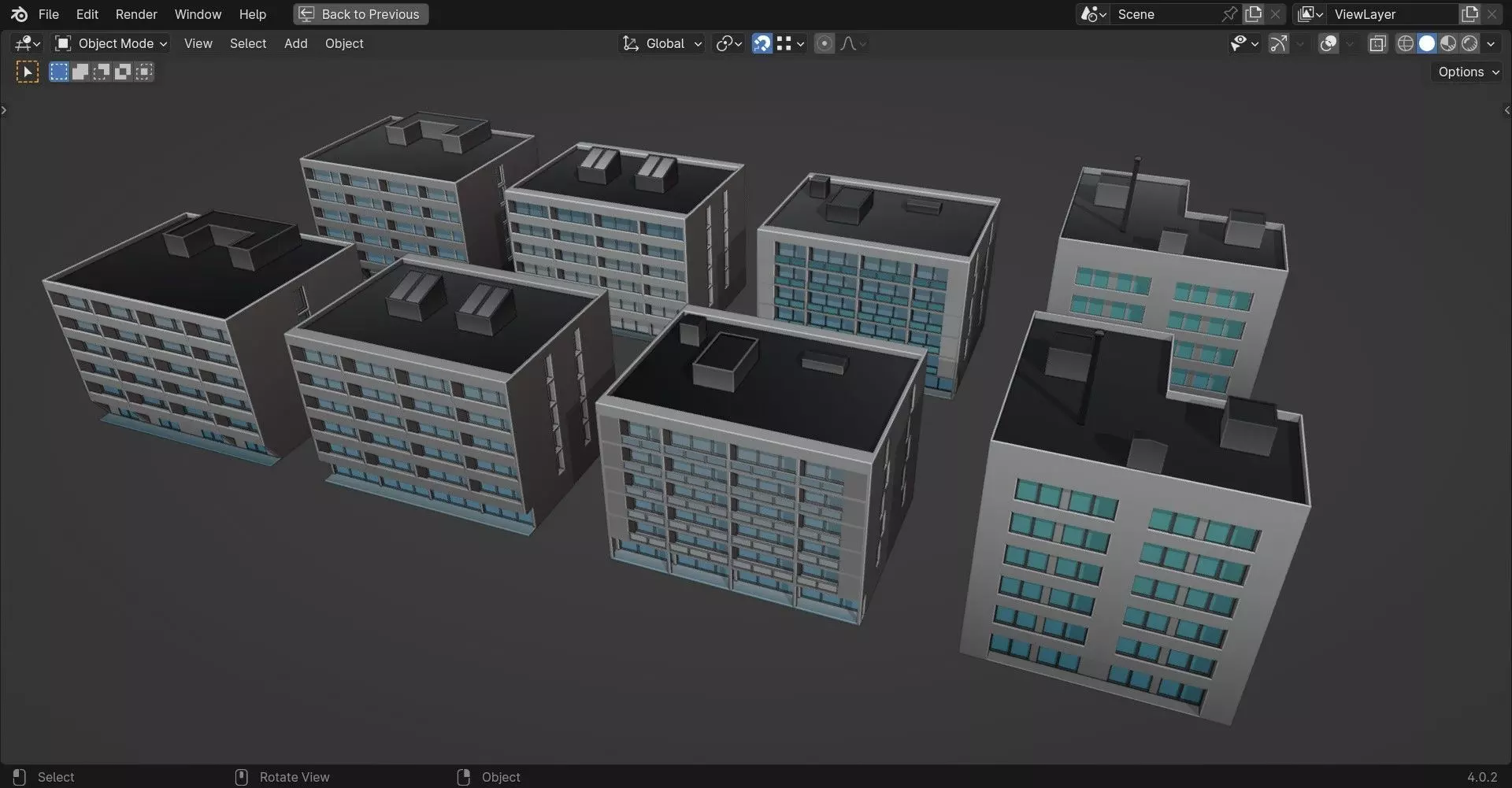The image size is (1512, 788).
Task: Click the Rotate View hint in status bar
Action: click(283, 777)
